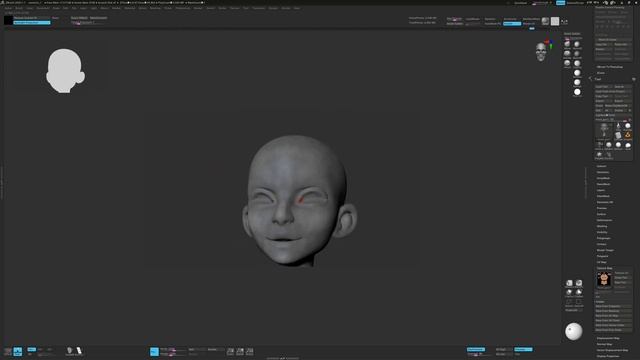640x360 pixels.
Task: Click the blue highlighted icon in bottom-left shelf
Action: [18, 351]
